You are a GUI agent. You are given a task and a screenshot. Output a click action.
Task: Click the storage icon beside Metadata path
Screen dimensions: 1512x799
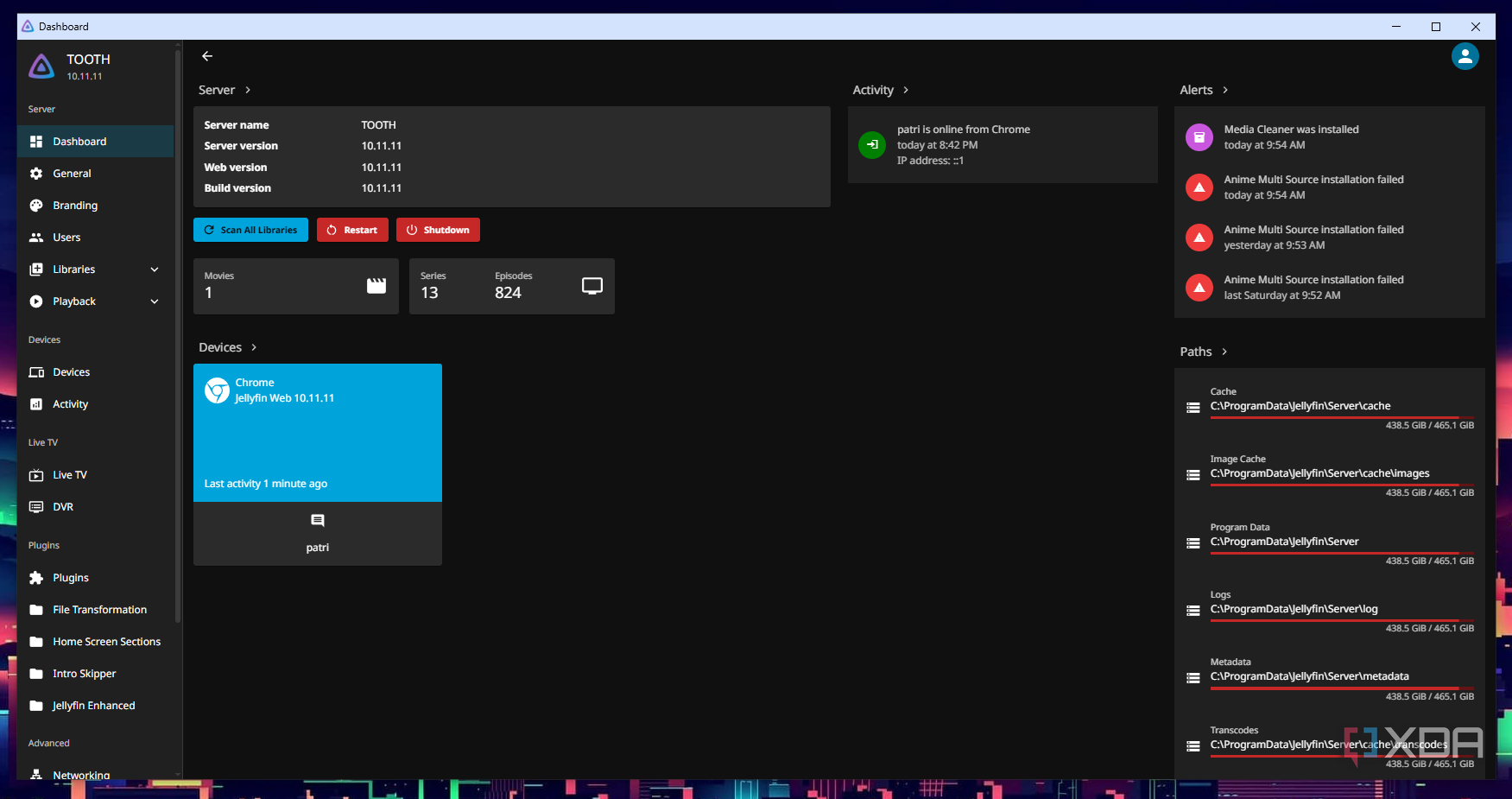[x=1193, y=678]
